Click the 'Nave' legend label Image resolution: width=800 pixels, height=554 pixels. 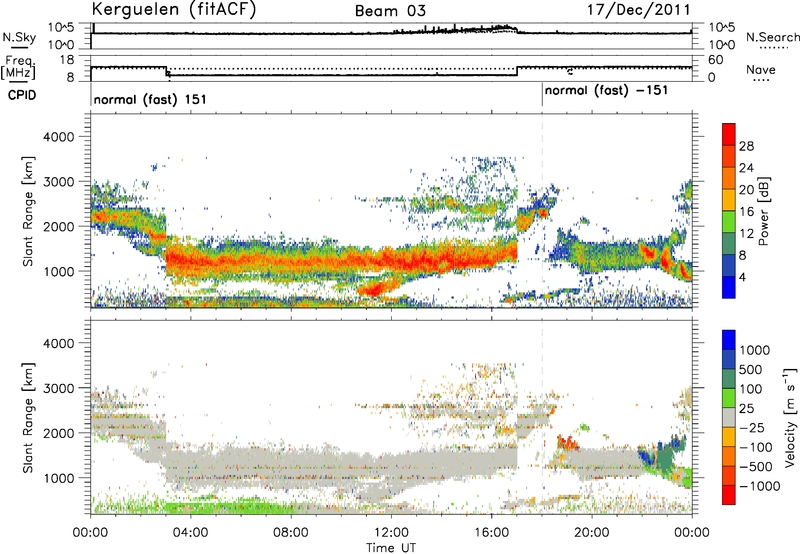pos(761,70)
